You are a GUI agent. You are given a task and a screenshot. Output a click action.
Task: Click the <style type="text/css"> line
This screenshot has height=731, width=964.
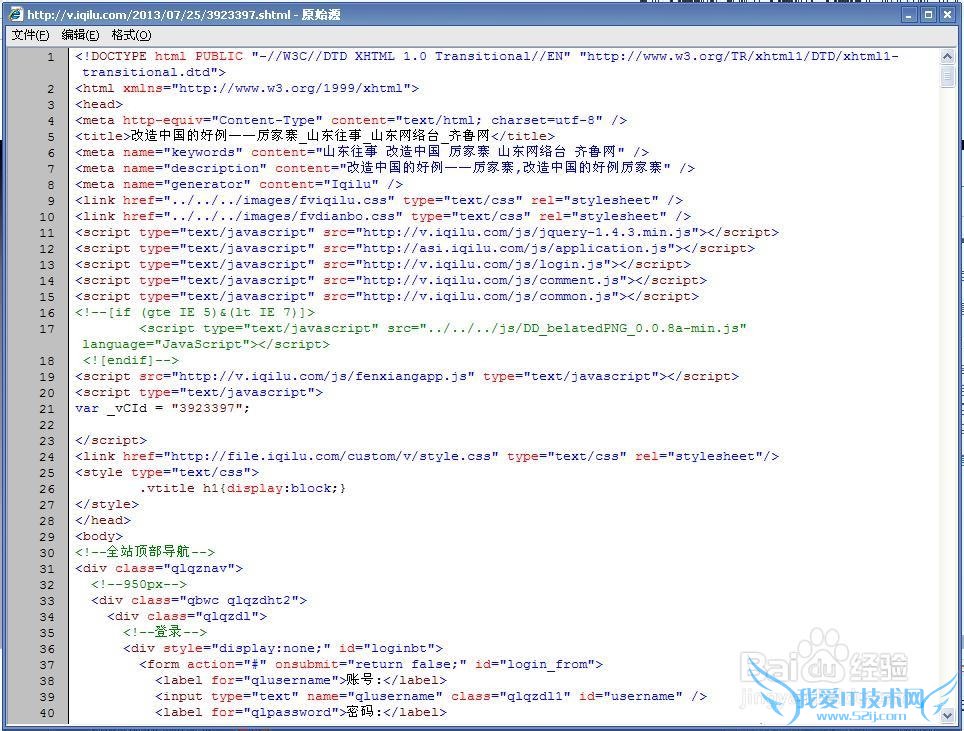point(167,472)
